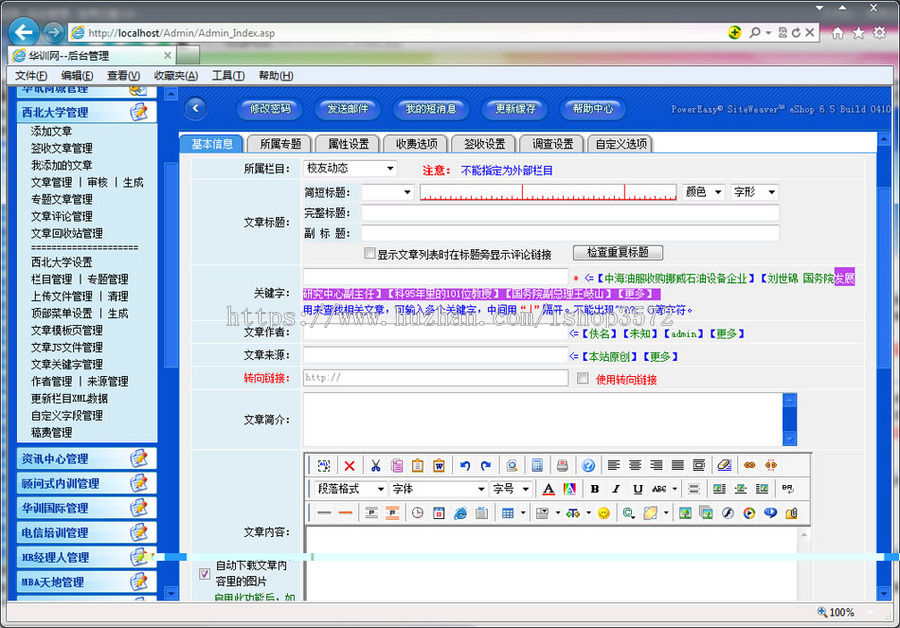
Task: Insert media player video icon
Action: point(749,513)
